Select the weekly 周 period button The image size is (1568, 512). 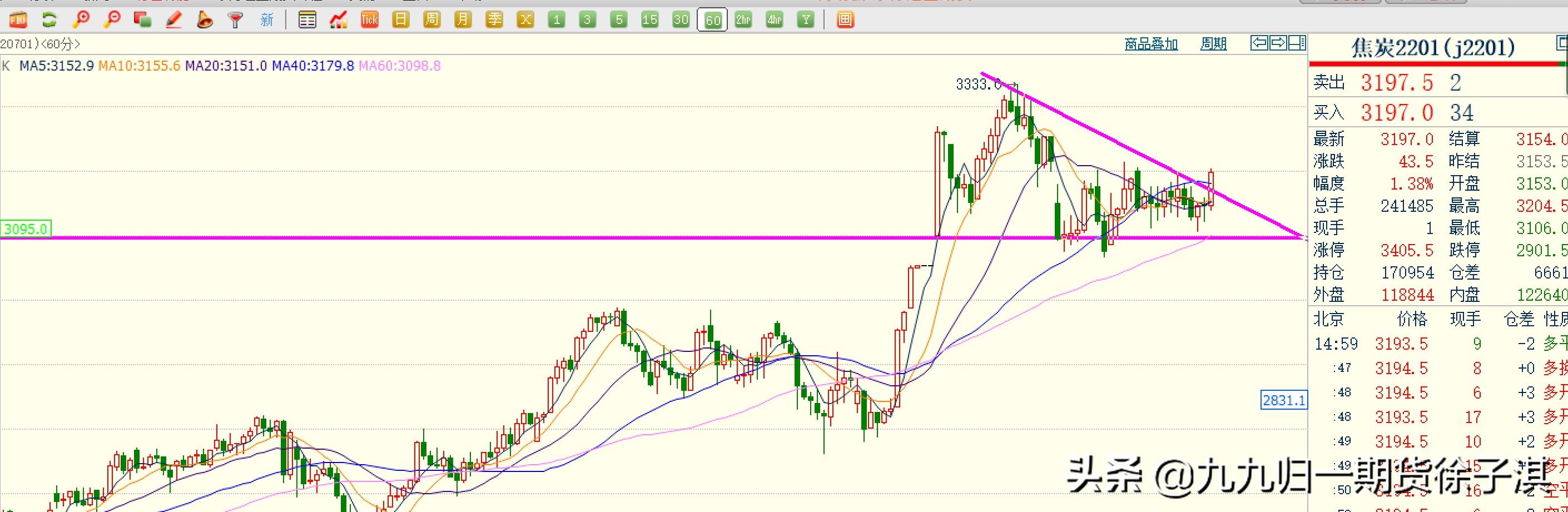(431, 20)
